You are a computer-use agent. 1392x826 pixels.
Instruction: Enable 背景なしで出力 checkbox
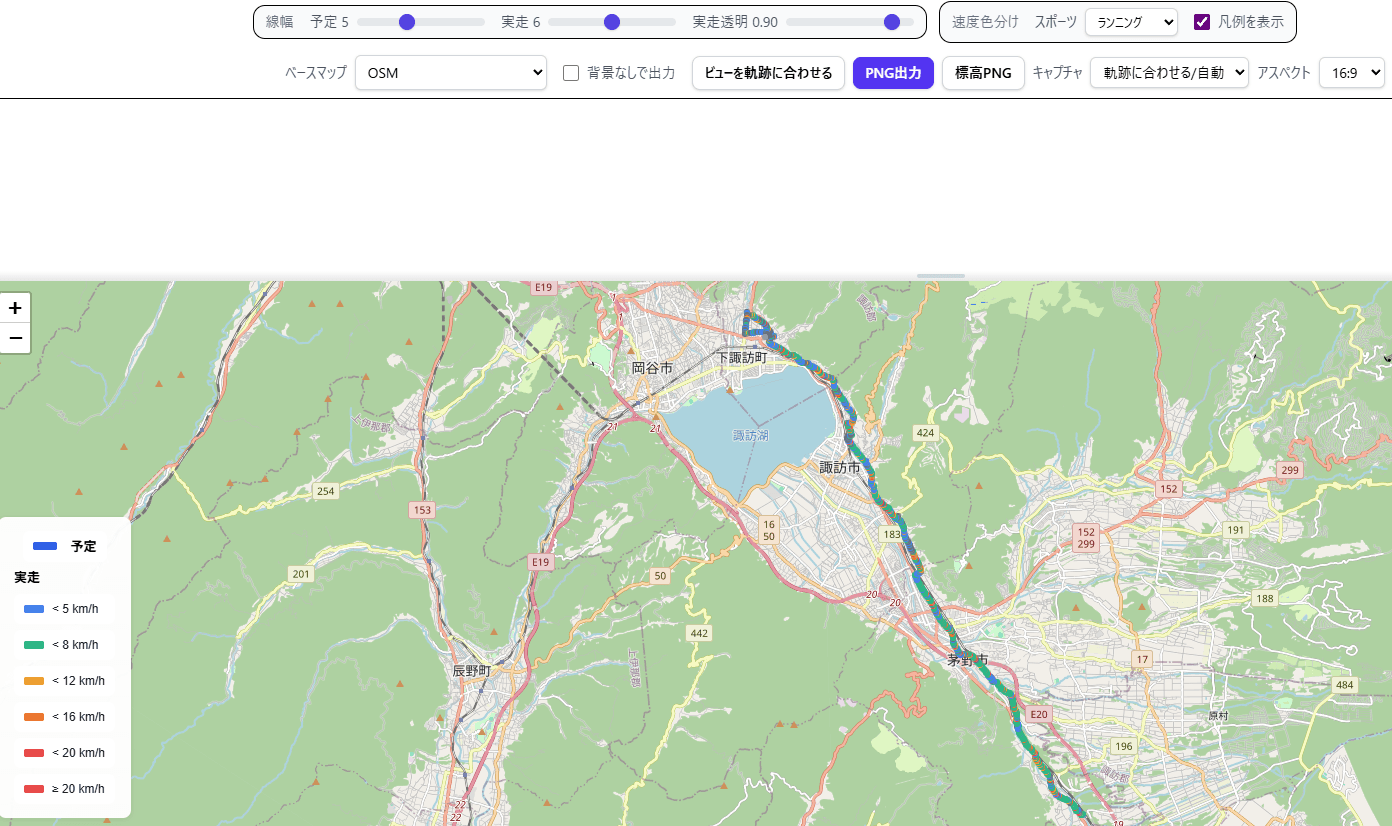[571, 73]
